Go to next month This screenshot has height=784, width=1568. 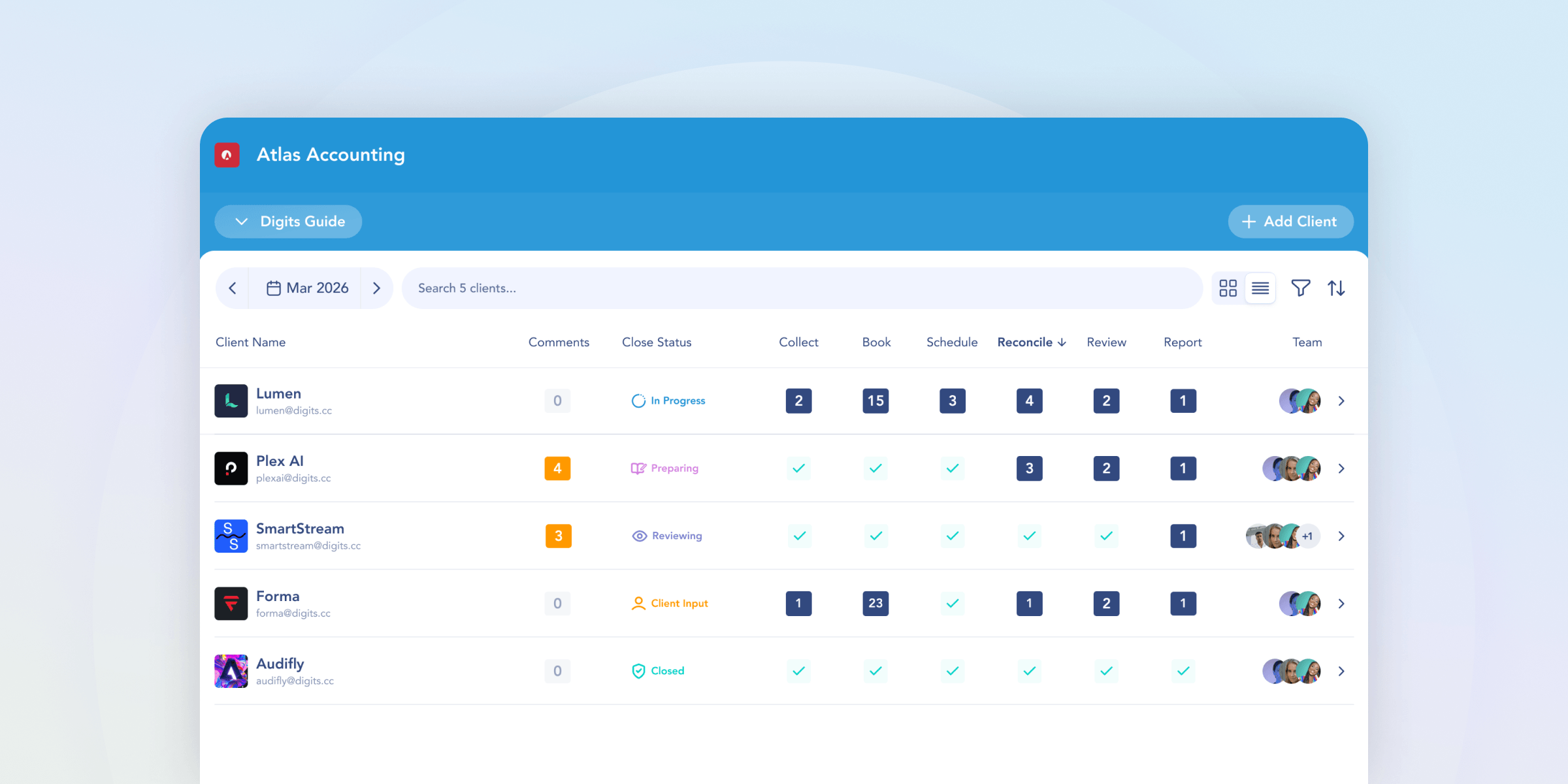376,288
